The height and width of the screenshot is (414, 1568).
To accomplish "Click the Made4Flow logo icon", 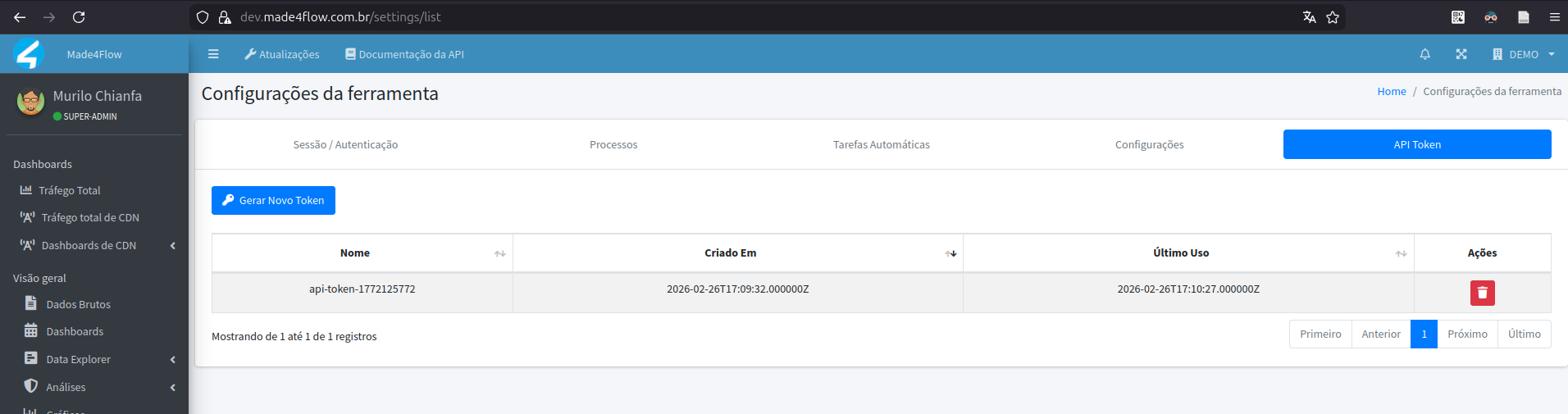I will (x=29, y=54).
